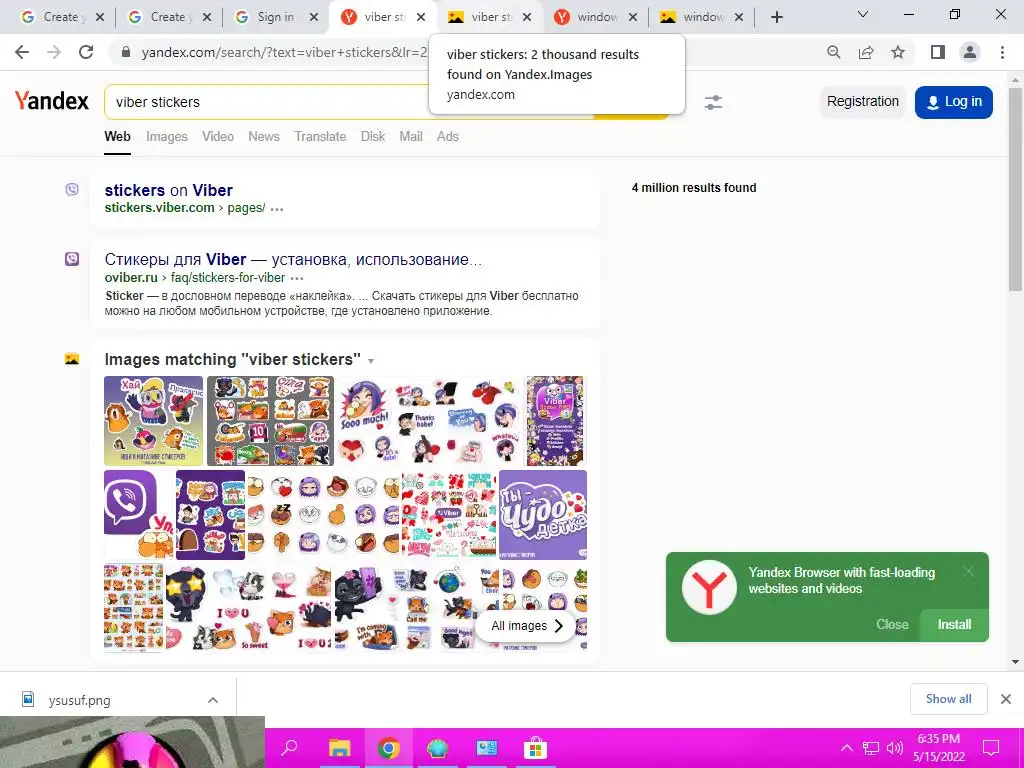Open Chrome profile avatar
1024x768 pixels.
pos(970,52)
